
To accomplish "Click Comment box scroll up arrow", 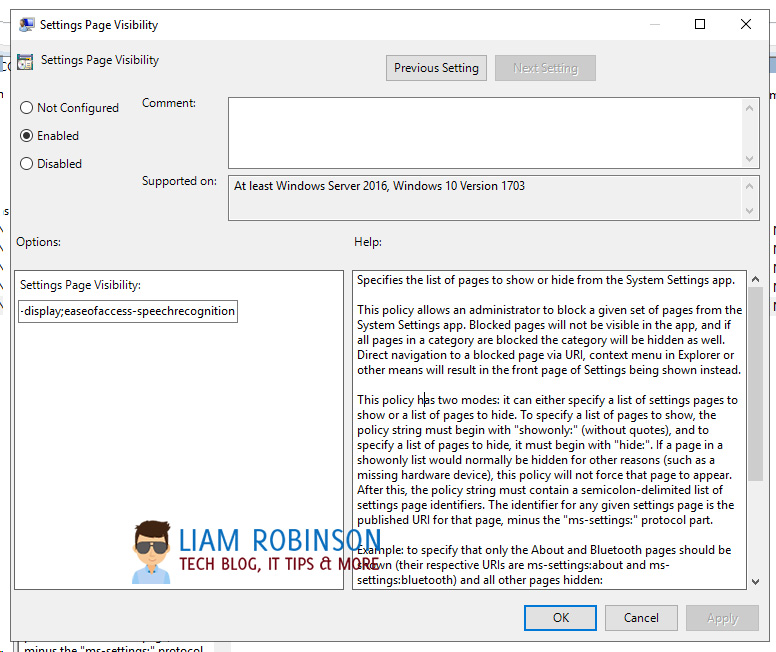I will (x=749, y=108).
